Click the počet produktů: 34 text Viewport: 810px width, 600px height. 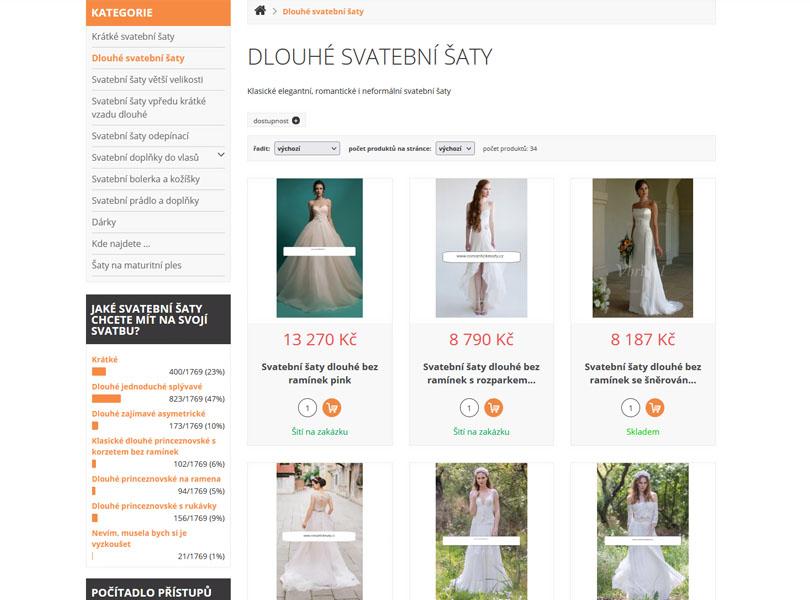coord(510,148)
